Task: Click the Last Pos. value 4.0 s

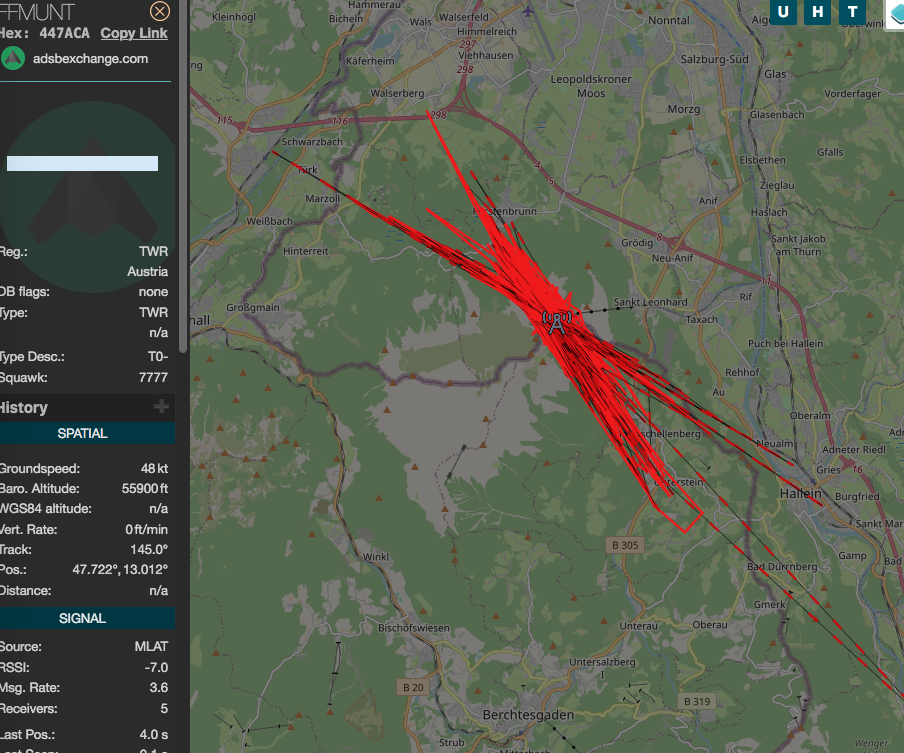Action: click(154, 735)
